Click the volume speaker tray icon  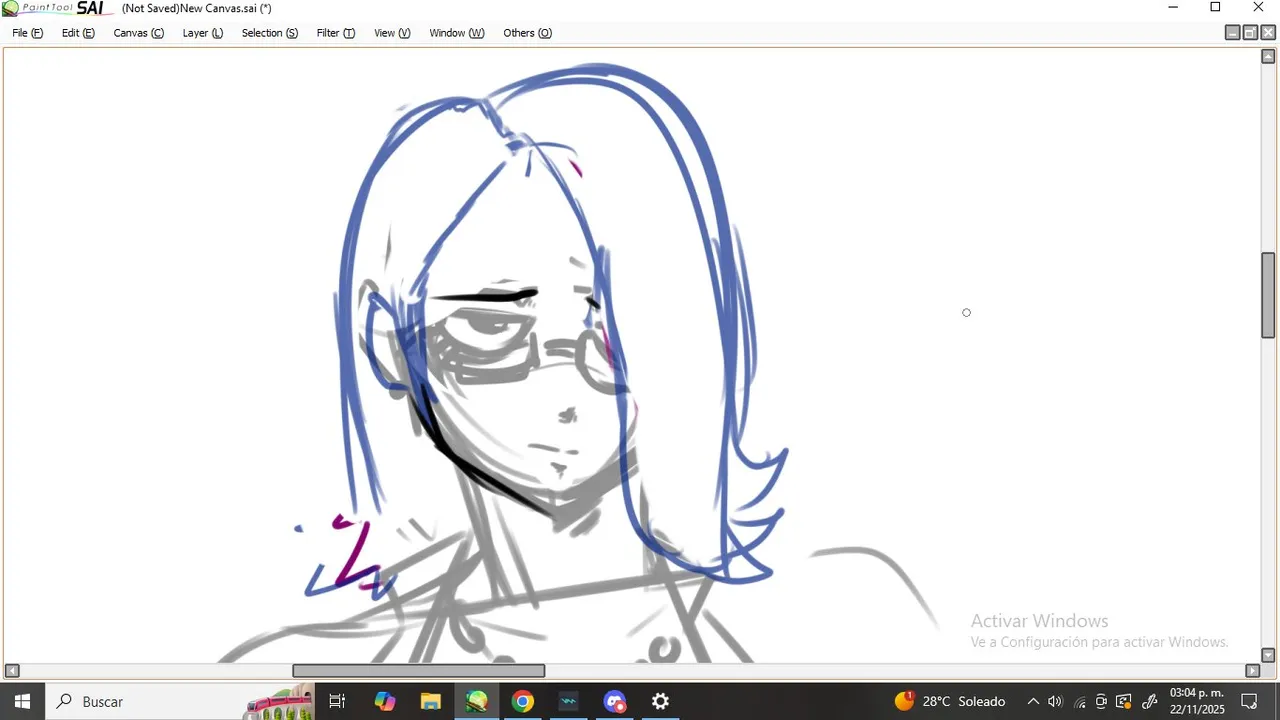pyautogui.click(x=1055, y=701)
